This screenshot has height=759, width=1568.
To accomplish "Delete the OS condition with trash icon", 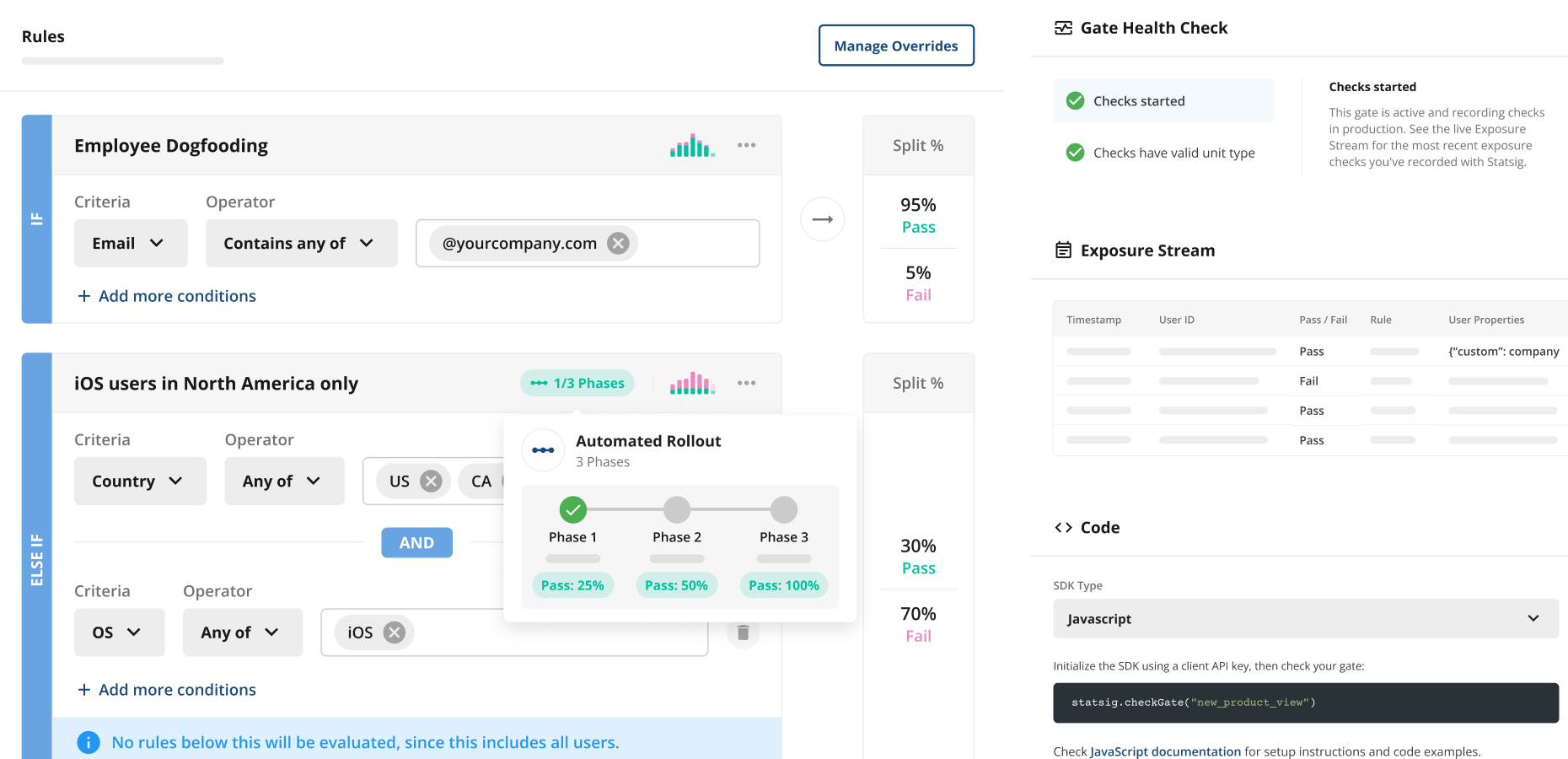I will [x=743, y=632].
